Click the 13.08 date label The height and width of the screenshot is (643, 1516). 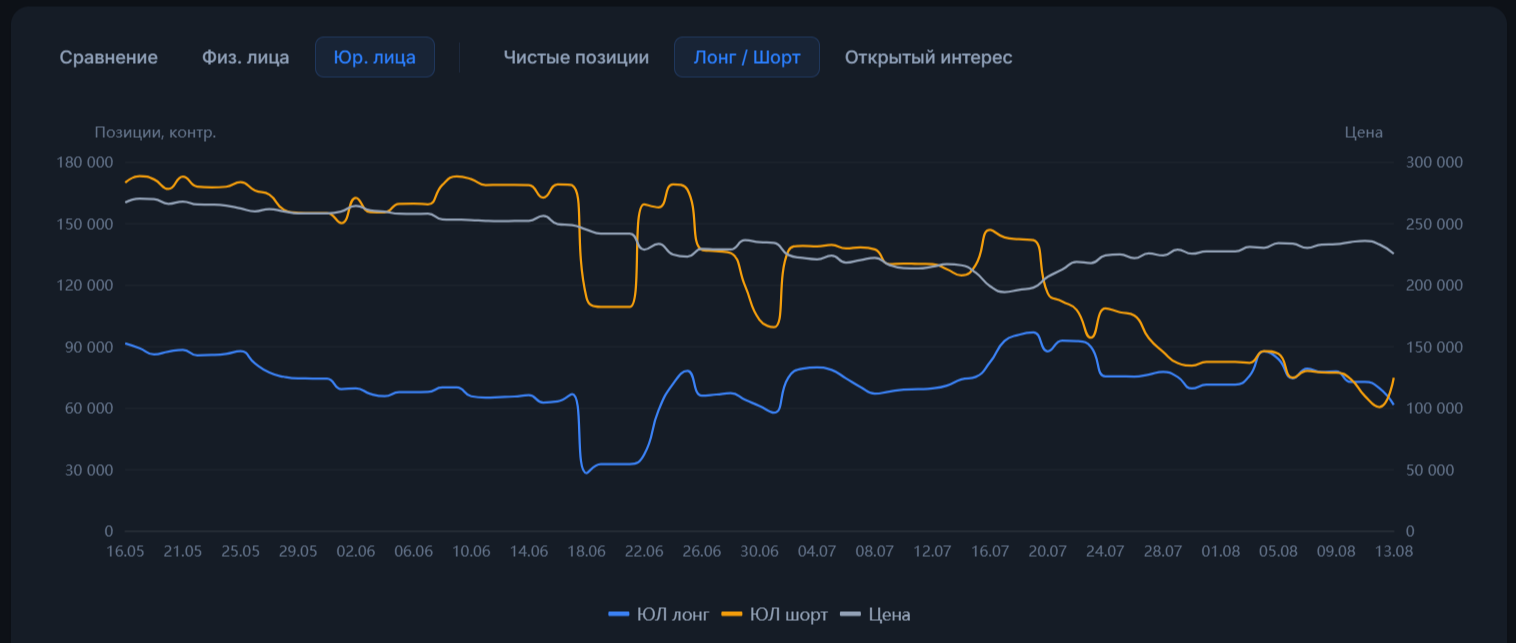pos(1394,552)
